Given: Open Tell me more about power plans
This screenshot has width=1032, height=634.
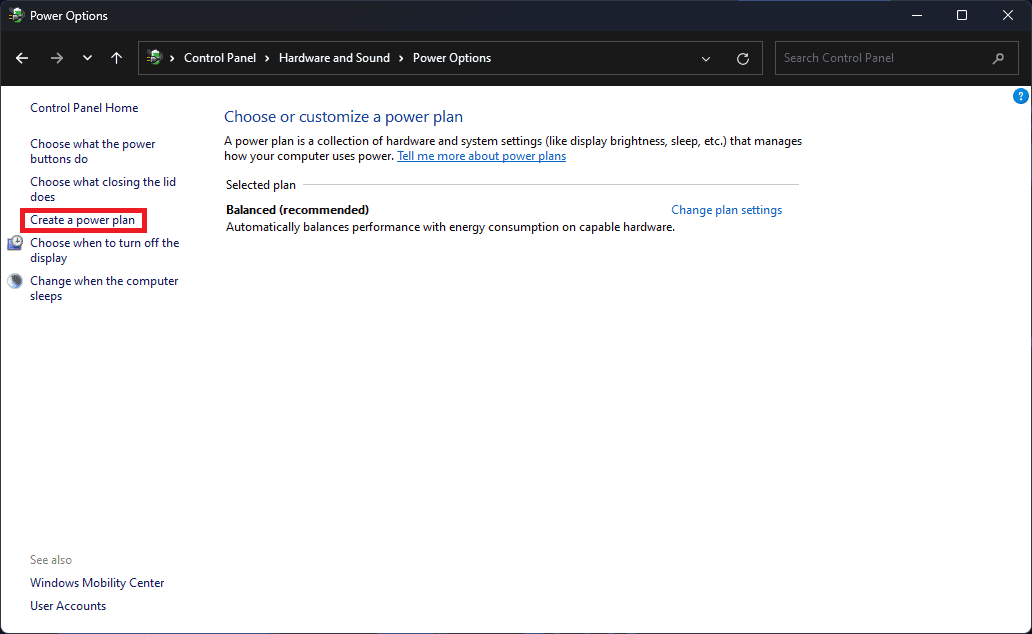Looking at the screenshot, I should tap(481, 156).
